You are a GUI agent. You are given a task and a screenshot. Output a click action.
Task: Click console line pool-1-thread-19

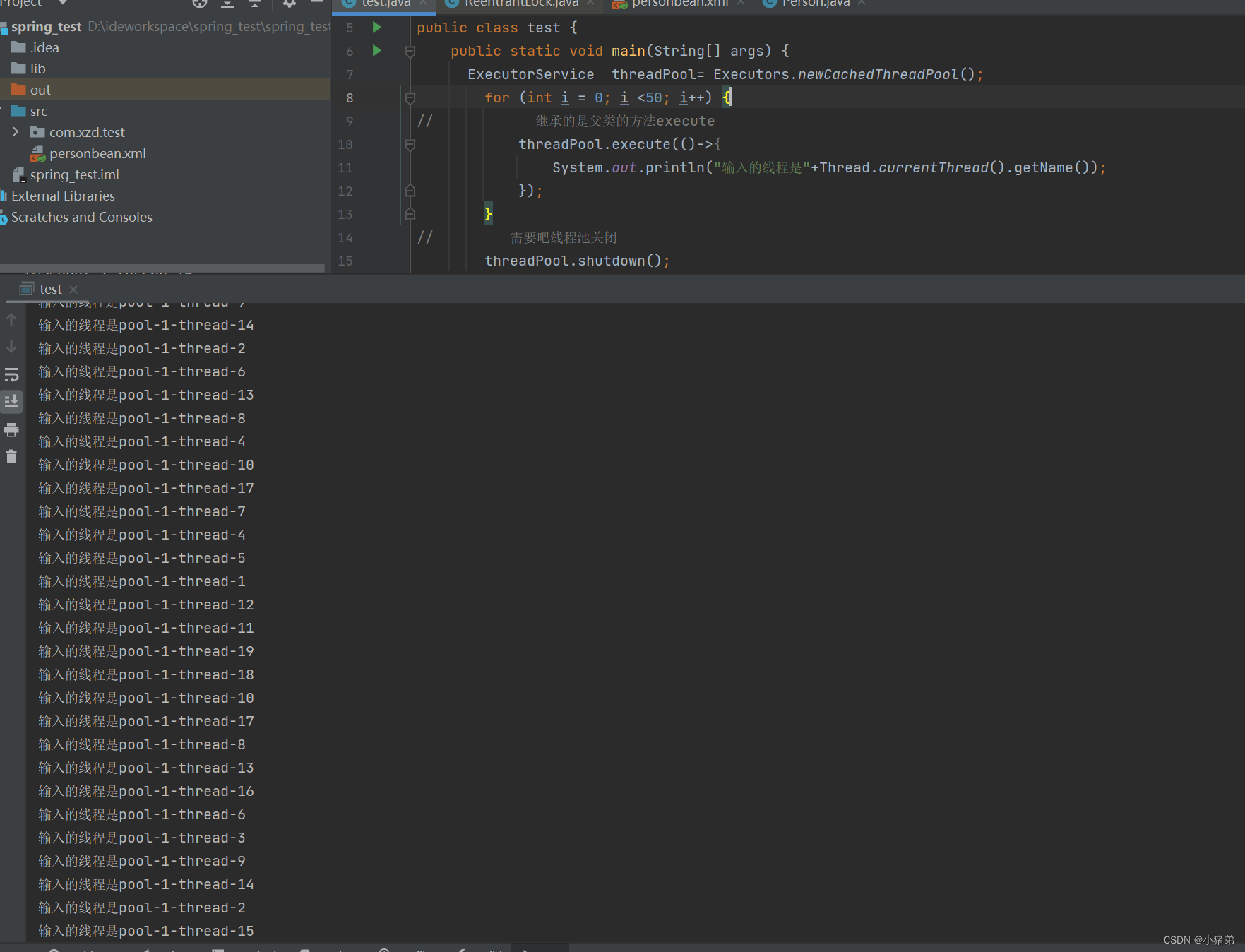pos(146,651)
